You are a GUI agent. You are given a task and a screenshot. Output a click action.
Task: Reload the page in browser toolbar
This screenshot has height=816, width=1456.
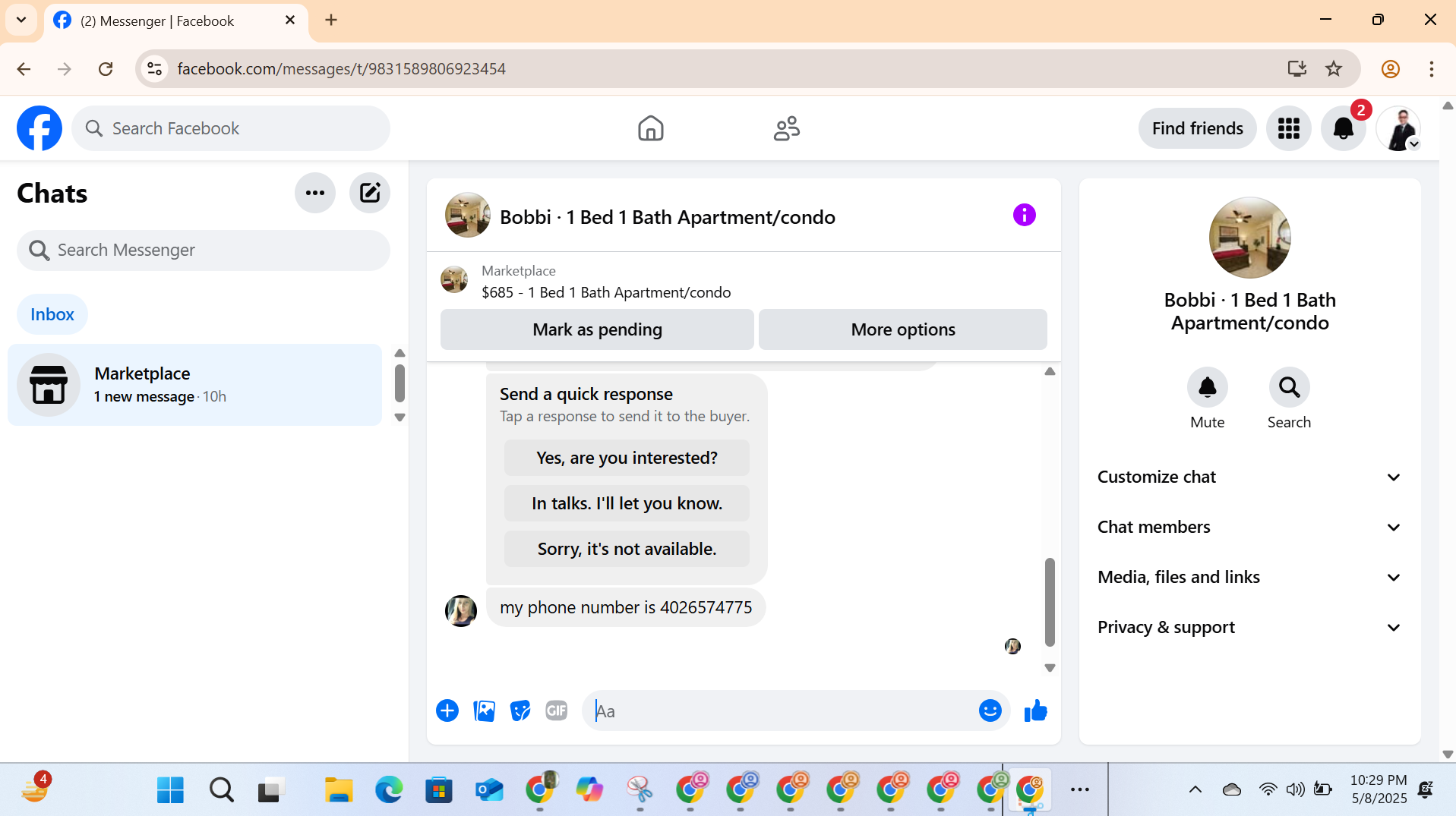coord(106,69)
